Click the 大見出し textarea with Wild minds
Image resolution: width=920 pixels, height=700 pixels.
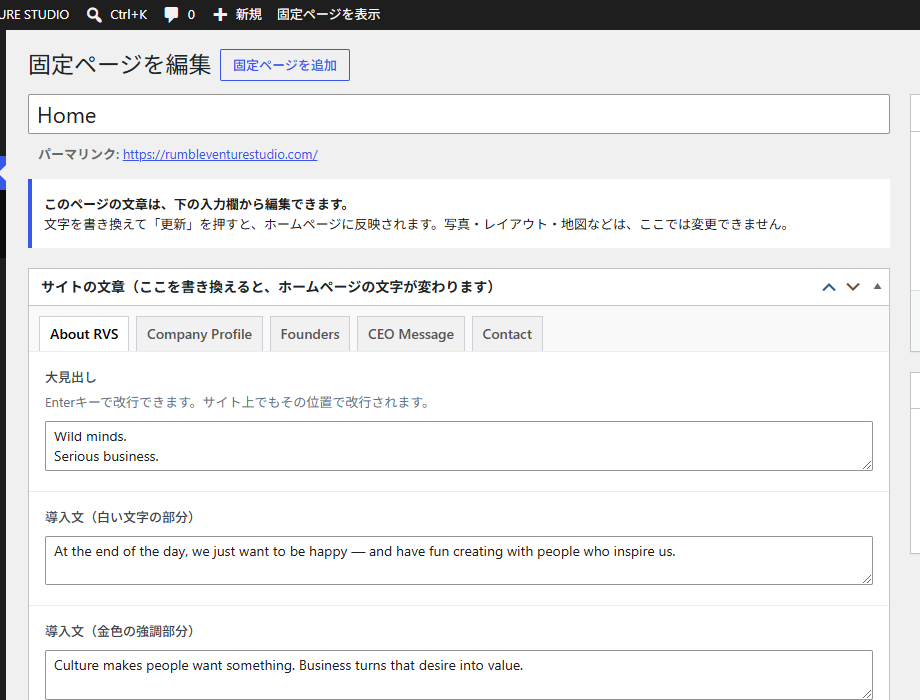click(459, 446)
